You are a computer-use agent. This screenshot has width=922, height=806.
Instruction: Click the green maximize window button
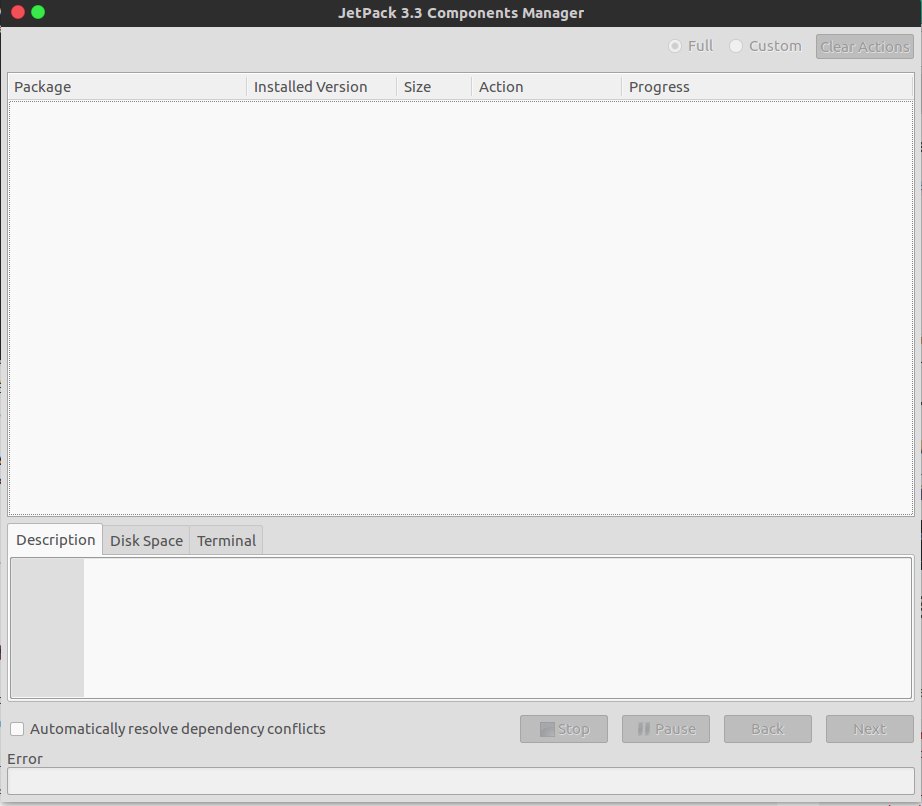38,12
